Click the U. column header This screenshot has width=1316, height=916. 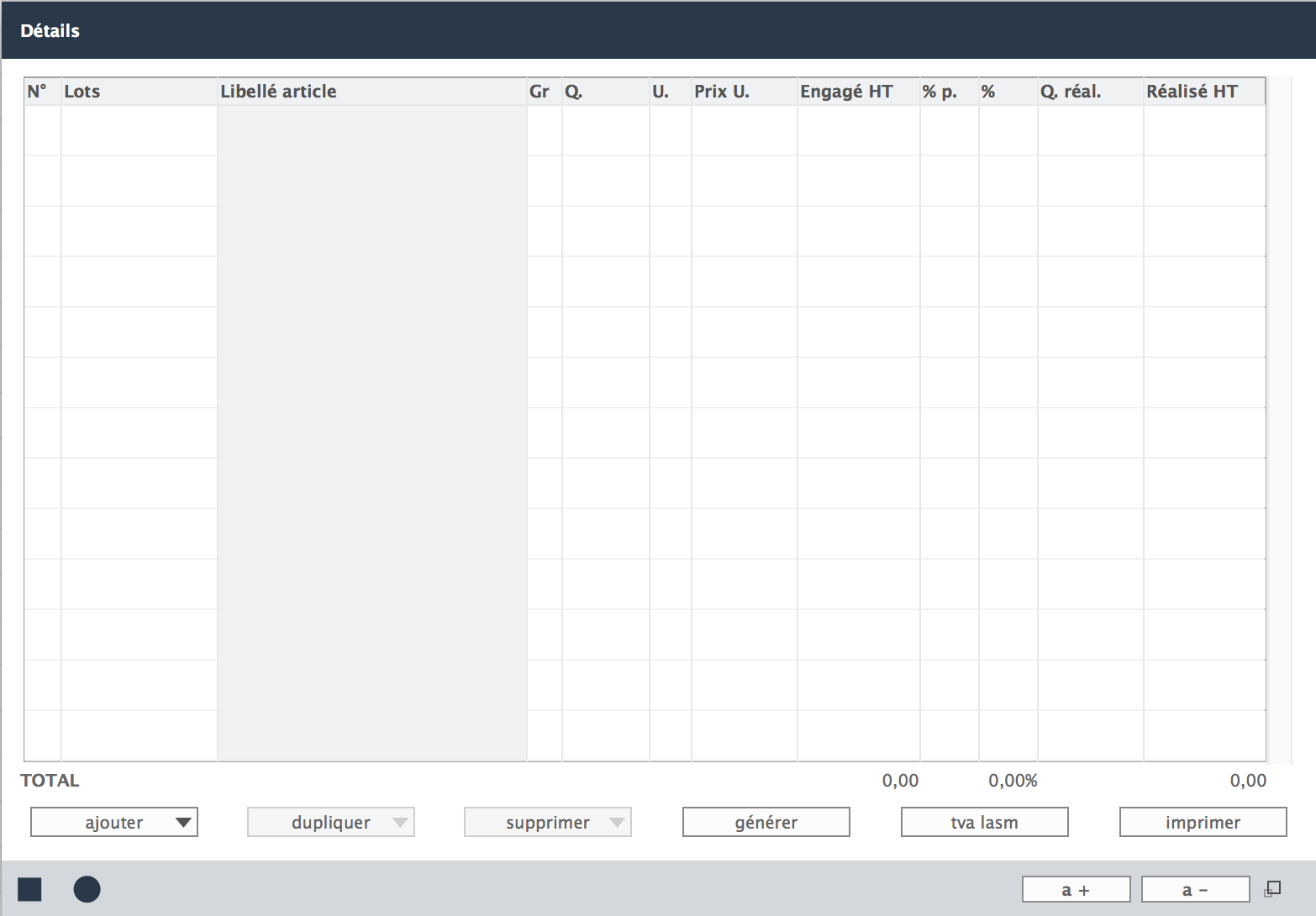671,92
